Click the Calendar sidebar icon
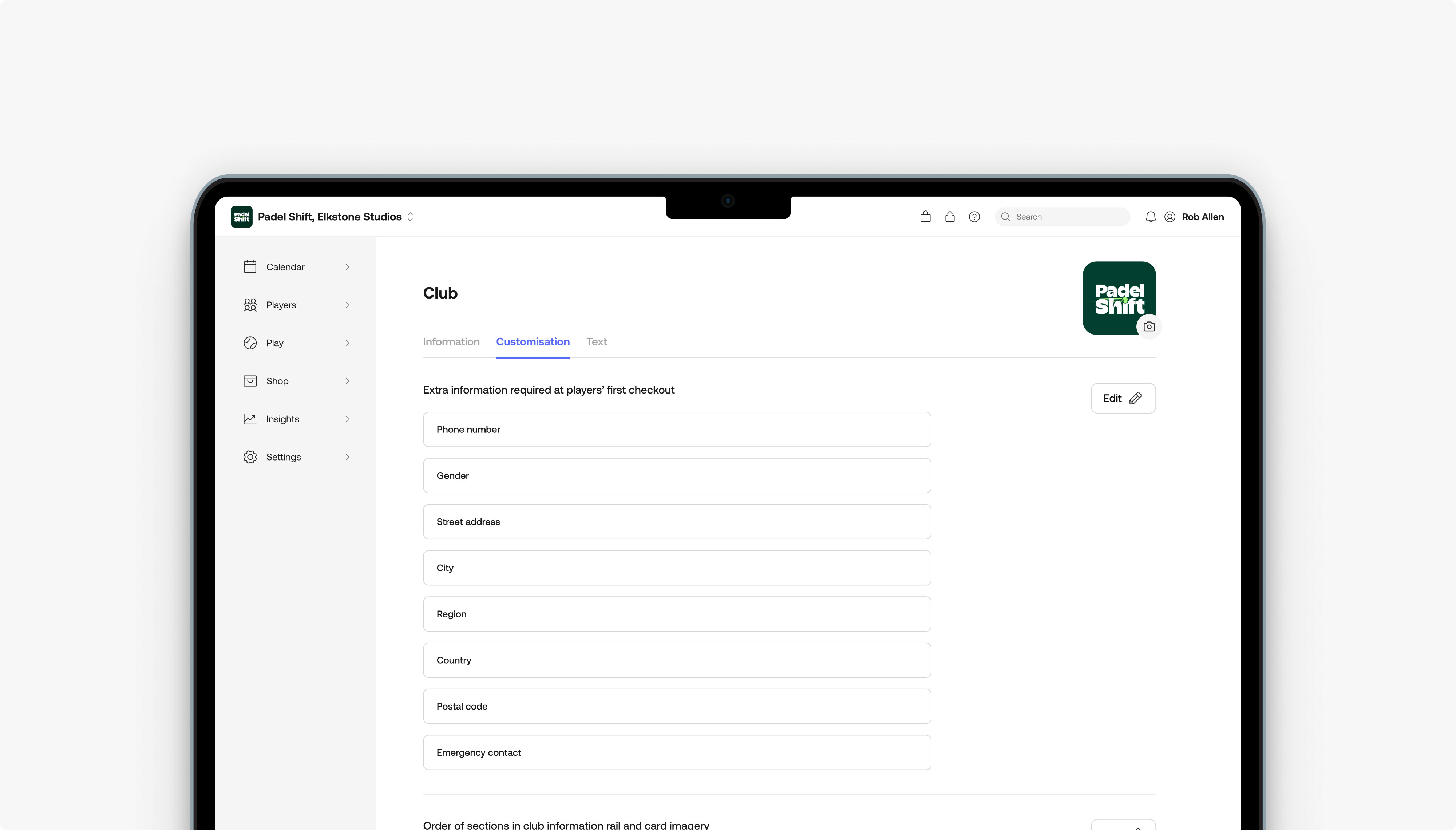1456x830 pixels. tap(250, 267)
